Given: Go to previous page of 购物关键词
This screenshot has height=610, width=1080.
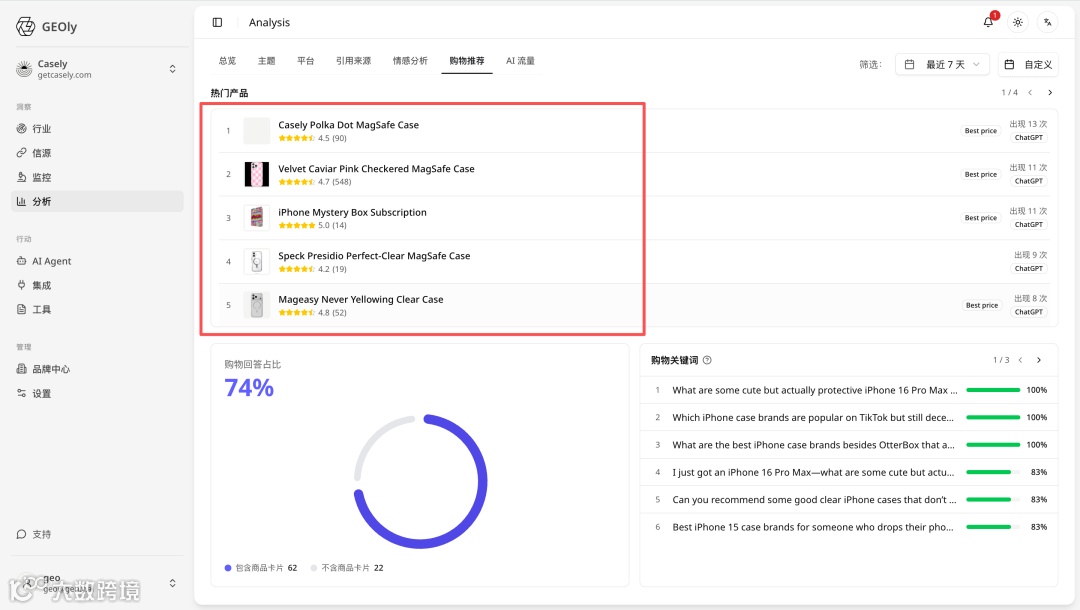Looking at the screenshot, I should 1021,360.
